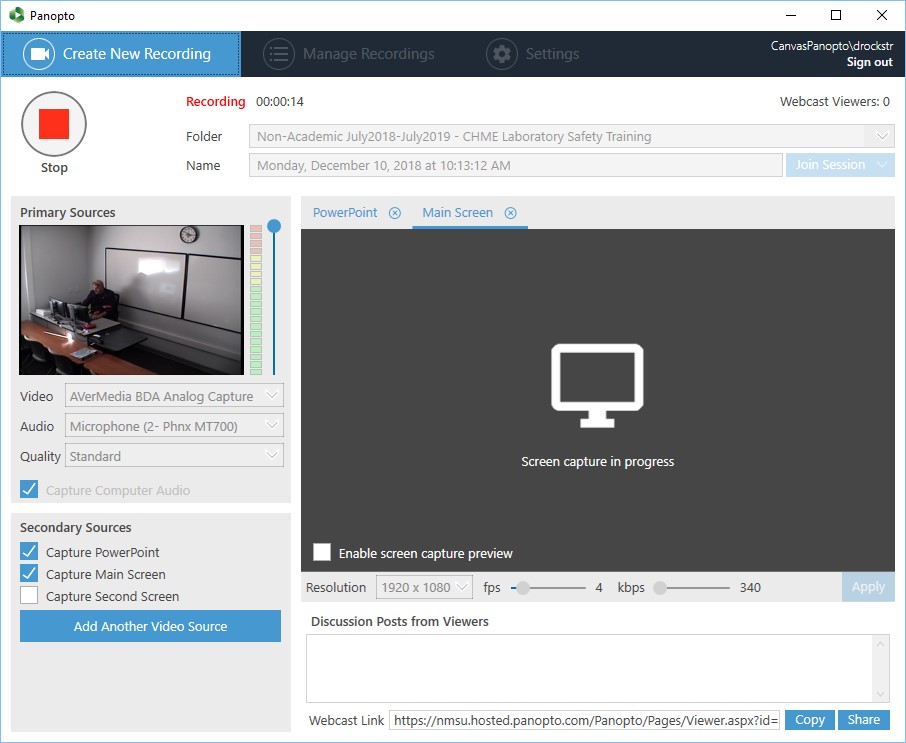Open the Join Session dropdown arrow
Viewport: 906px width, 743px height.
(x=882, y=165)
